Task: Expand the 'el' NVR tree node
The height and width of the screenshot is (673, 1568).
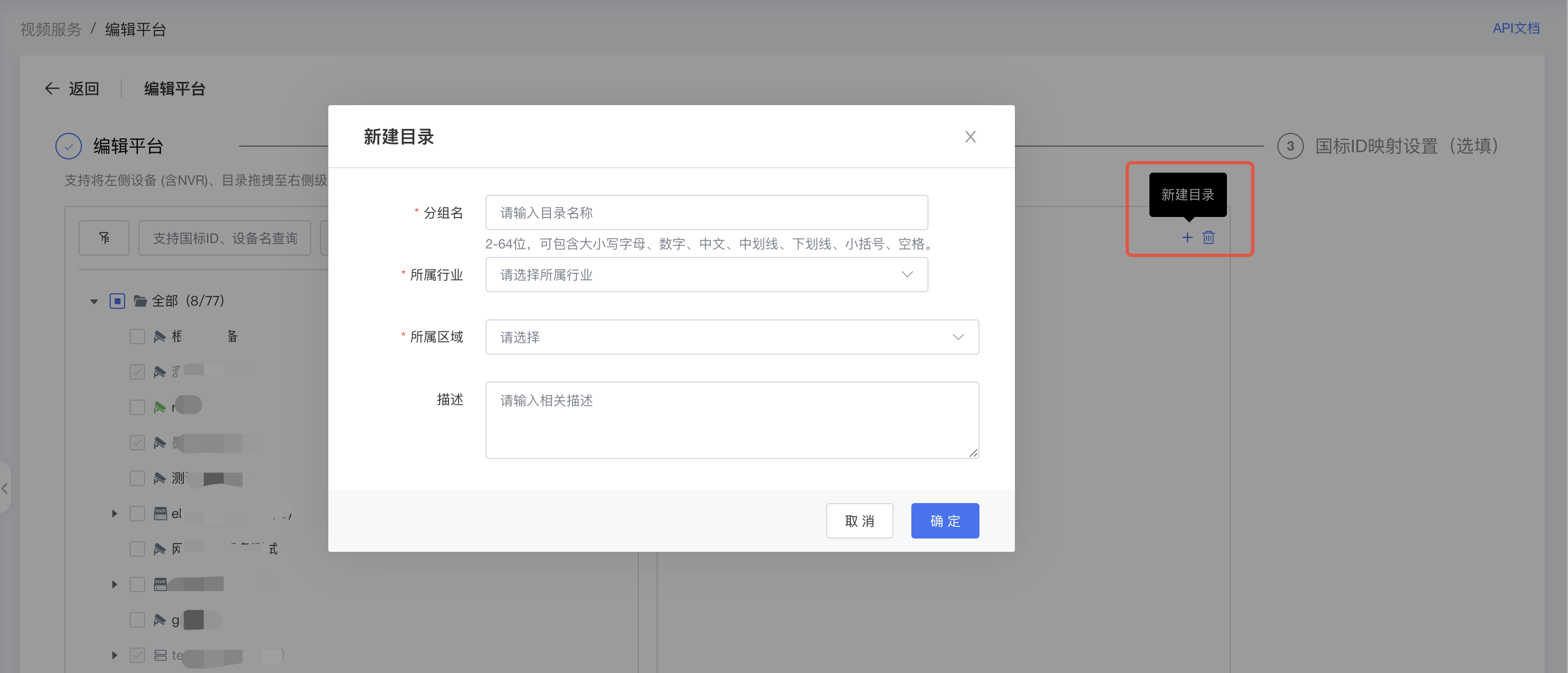Action: click(115, 514)
